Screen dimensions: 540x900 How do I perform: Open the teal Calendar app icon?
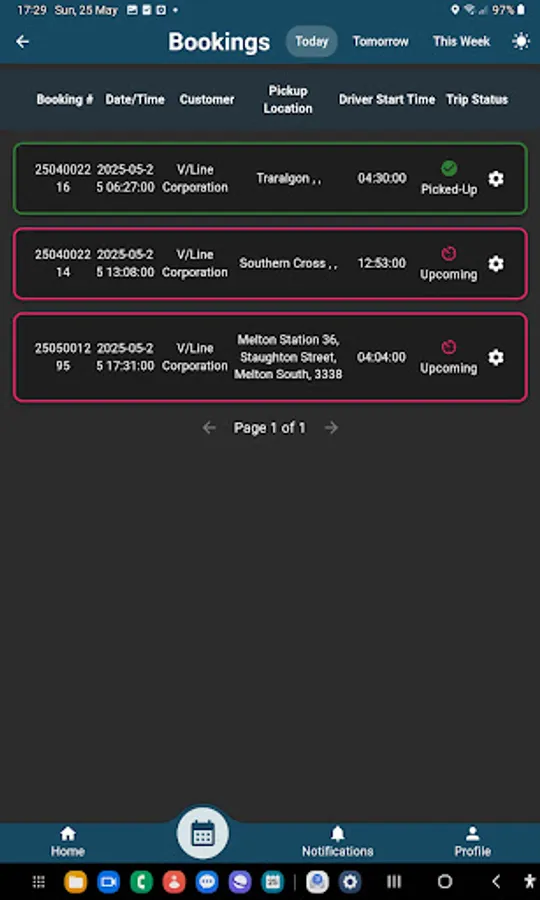coord(273,882)
